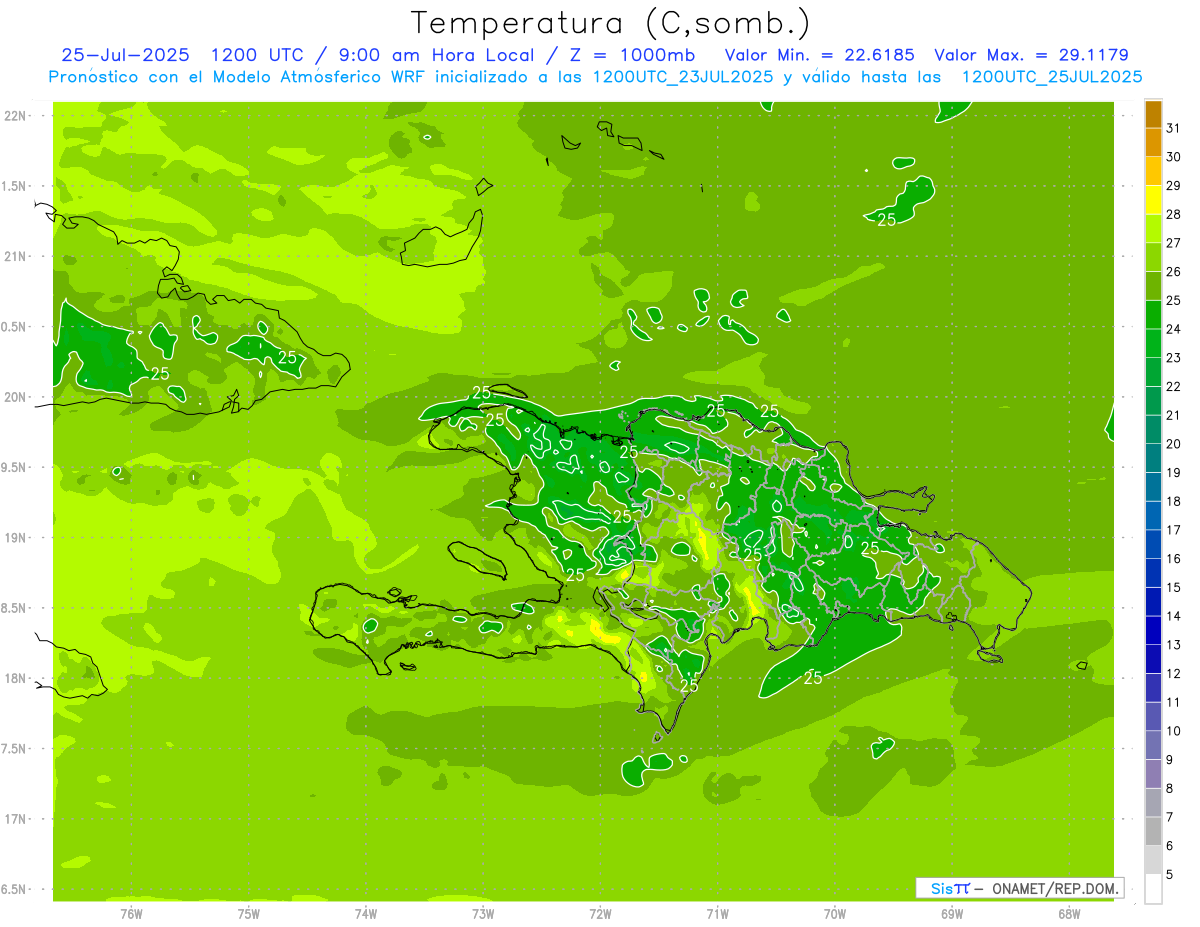Select the blue legend swatch between 16 and 17
This screenshot has width=1200, height=927.
[x=1153, y=545]
